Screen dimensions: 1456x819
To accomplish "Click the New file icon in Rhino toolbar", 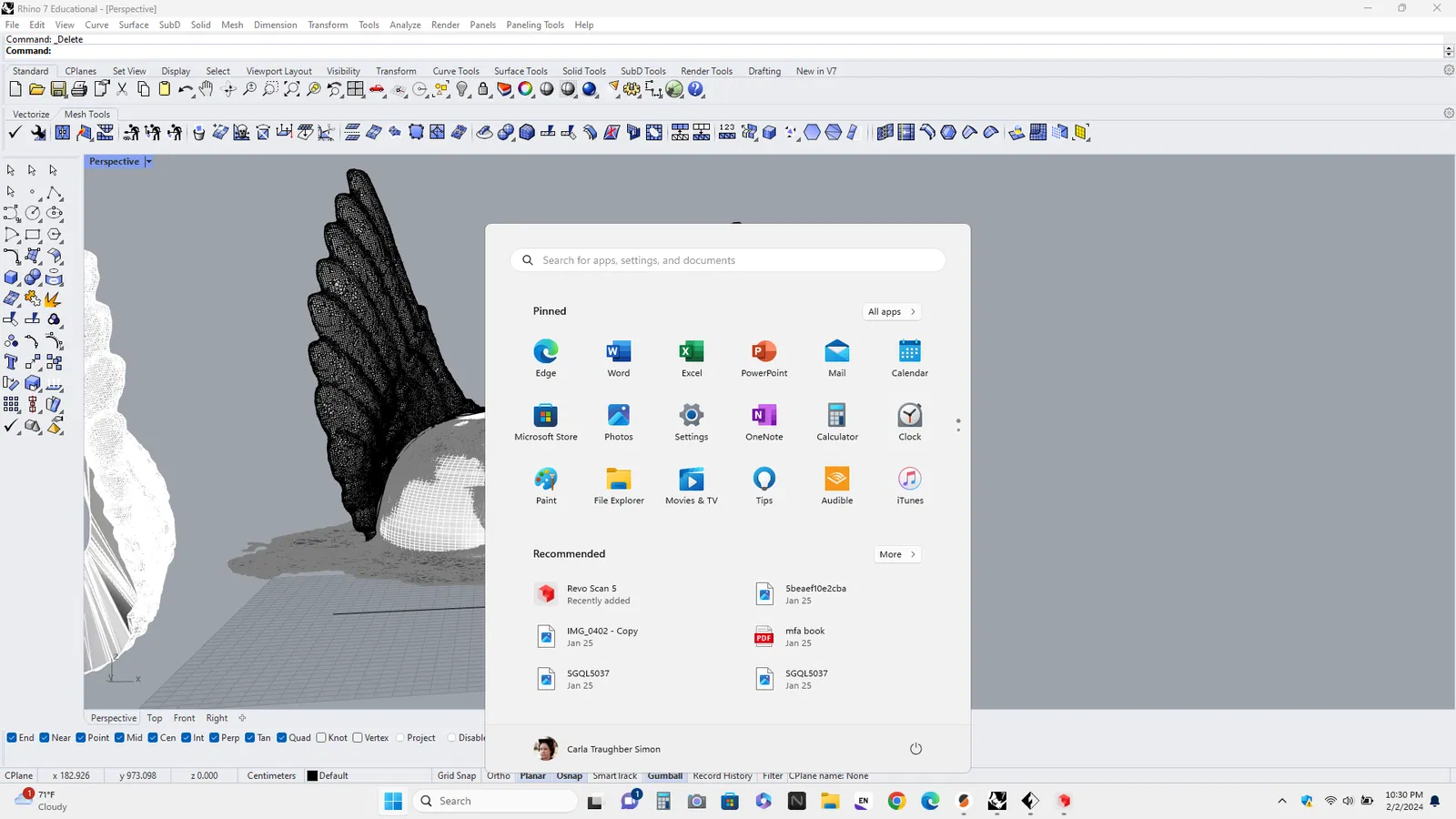I will coord(15,89).
